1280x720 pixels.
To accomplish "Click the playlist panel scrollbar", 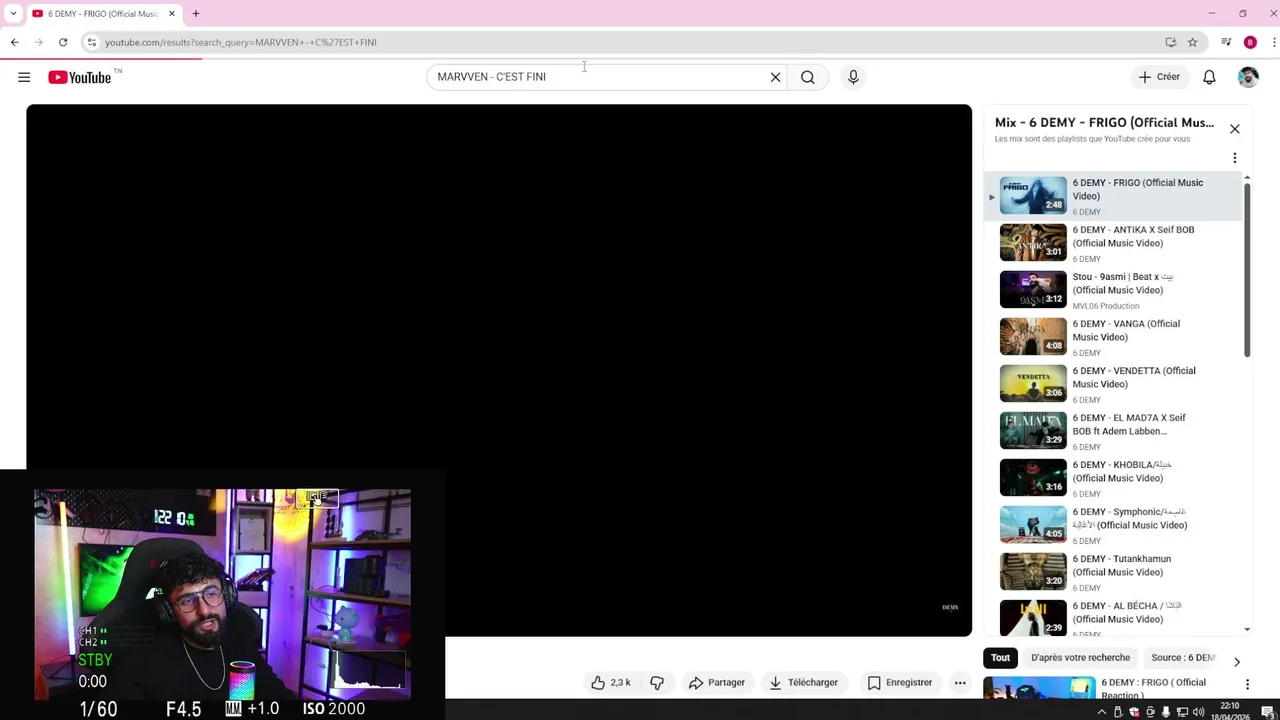I will [x=1247, y=270].
